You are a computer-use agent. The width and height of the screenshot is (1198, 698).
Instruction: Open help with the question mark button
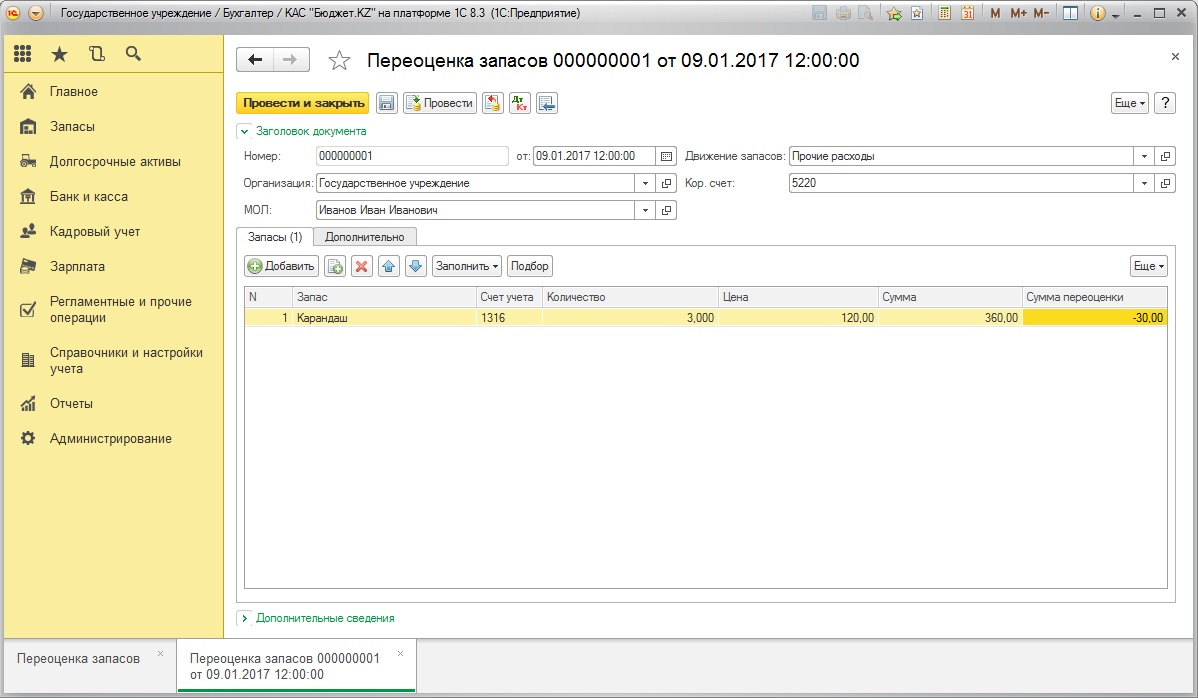(1164, 103)
